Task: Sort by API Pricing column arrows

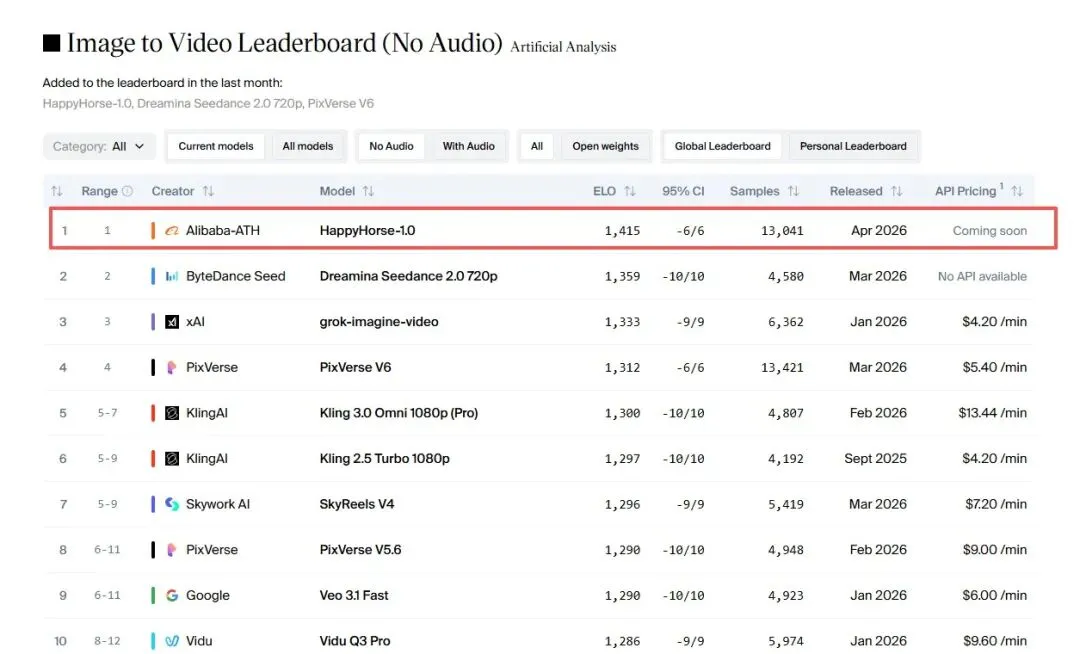Action: pos(1017,191)
